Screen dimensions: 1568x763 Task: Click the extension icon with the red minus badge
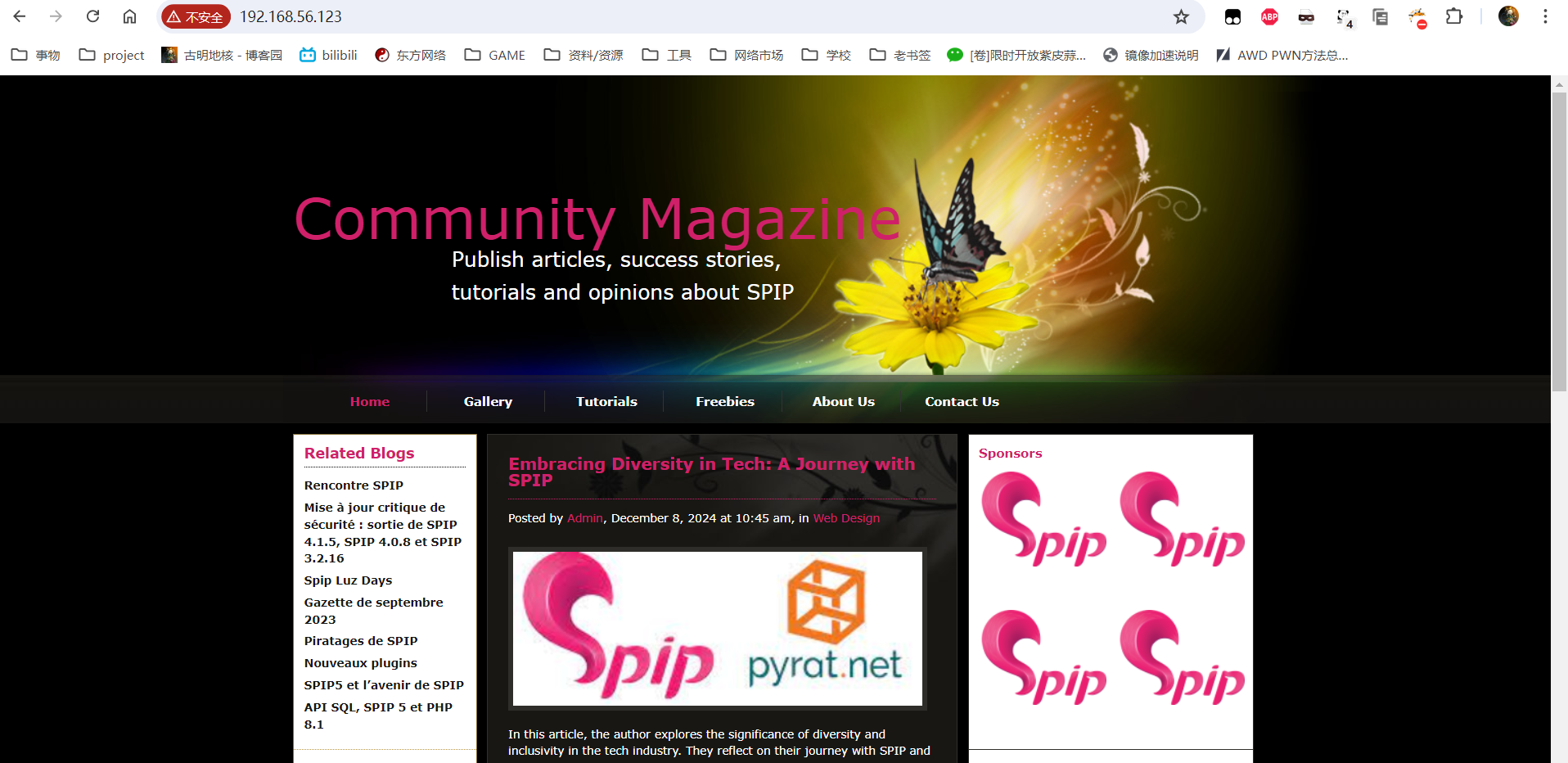click(1417, 17)
